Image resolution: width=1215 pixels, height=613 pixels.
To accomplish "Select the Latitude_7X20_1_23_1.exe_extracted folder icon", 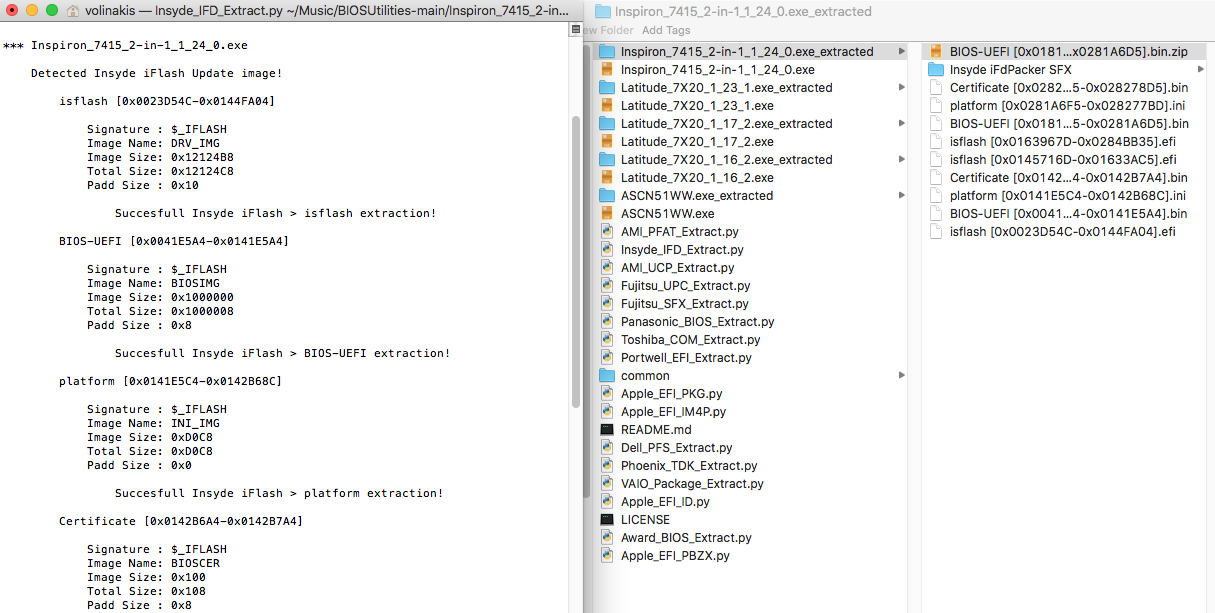I will tap(607, 88).
